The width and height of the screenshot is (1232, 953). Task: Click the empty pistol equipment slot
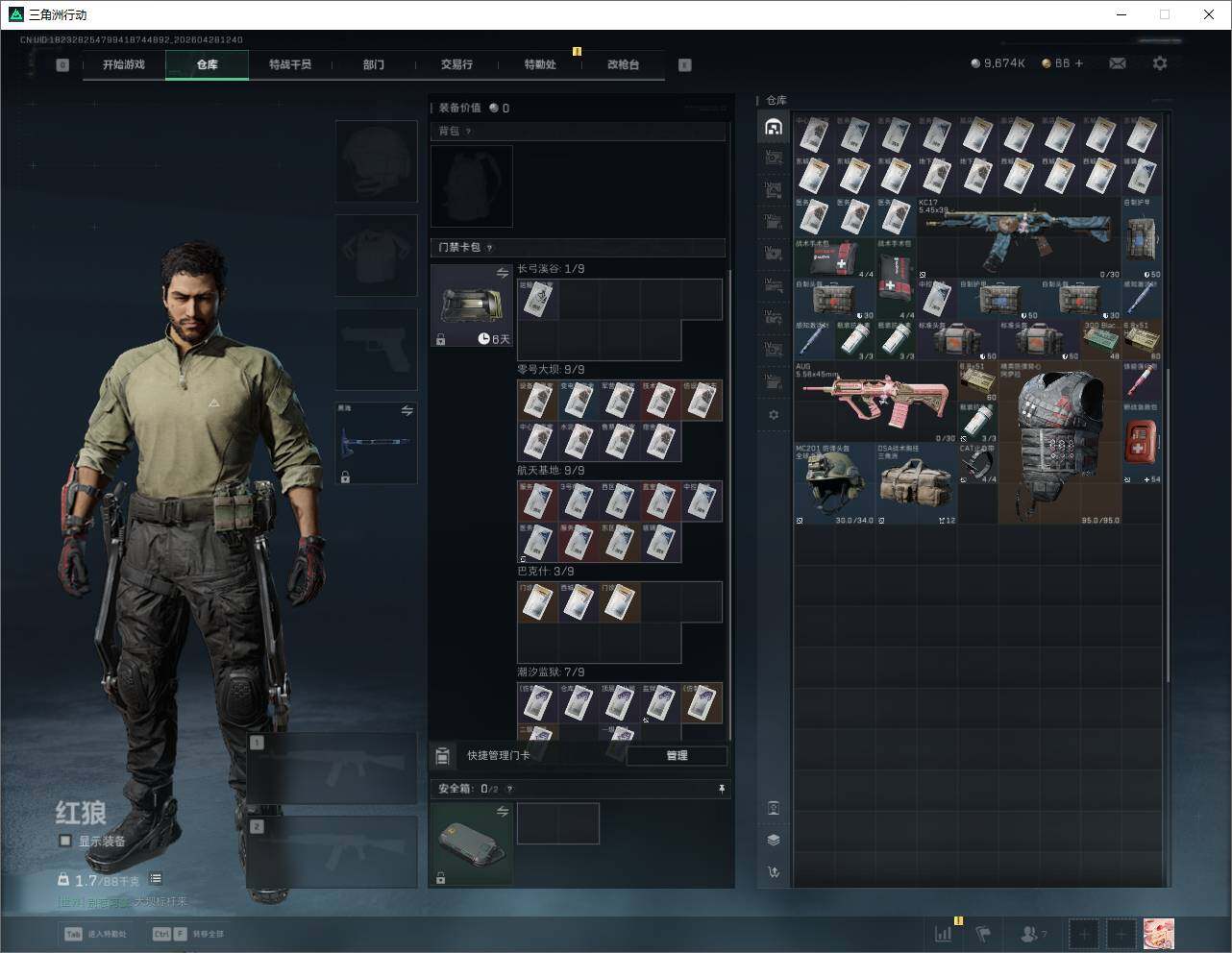[376, 350]
